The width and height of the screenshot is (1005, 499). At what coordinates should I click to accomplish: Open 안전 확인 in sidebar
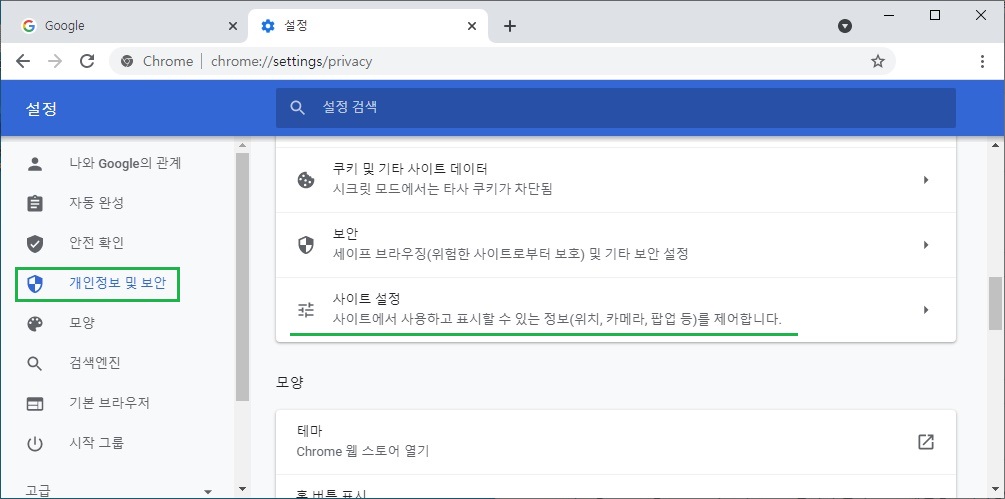coord(96,243)
